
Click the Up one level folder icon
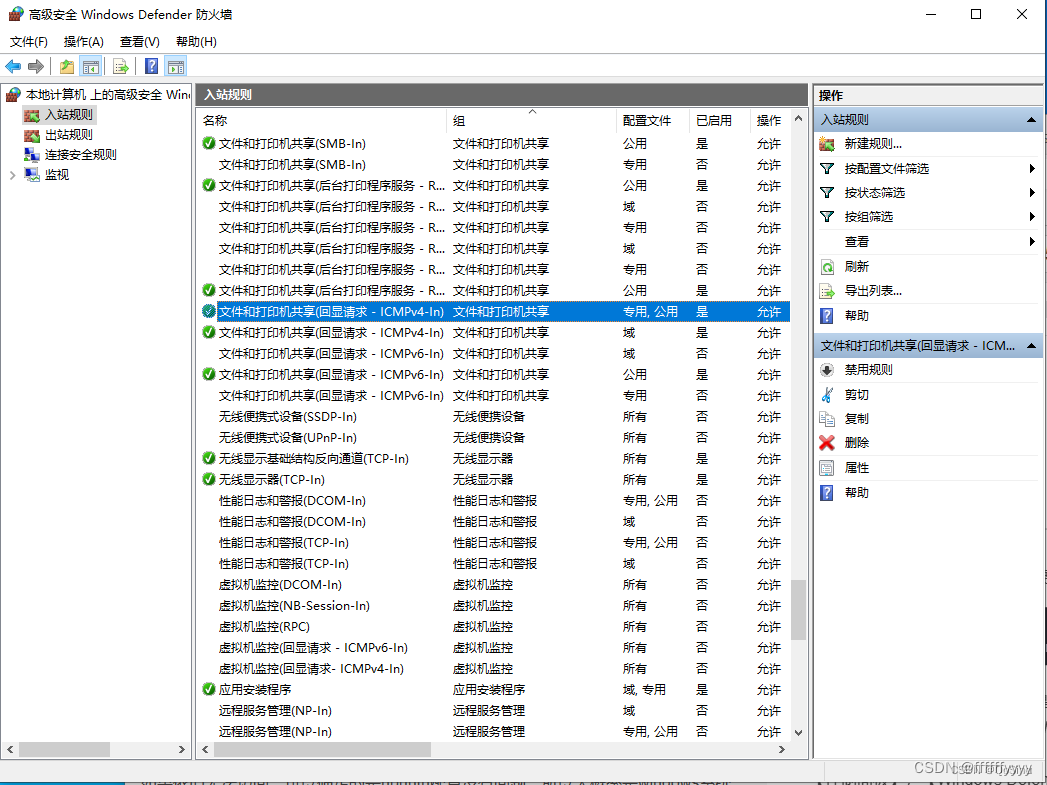pos(67,66)
